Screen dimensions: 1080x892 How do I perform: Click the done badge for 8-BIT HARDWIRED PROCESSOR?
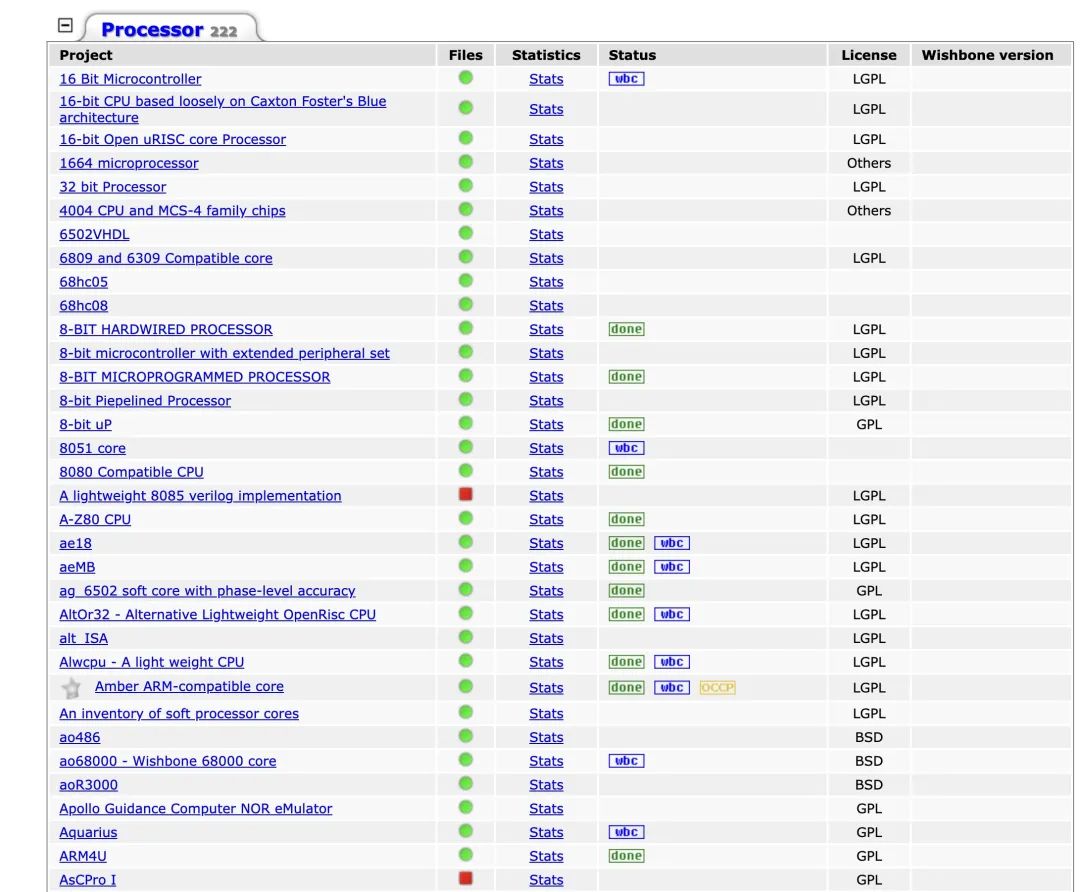[626, 329]
